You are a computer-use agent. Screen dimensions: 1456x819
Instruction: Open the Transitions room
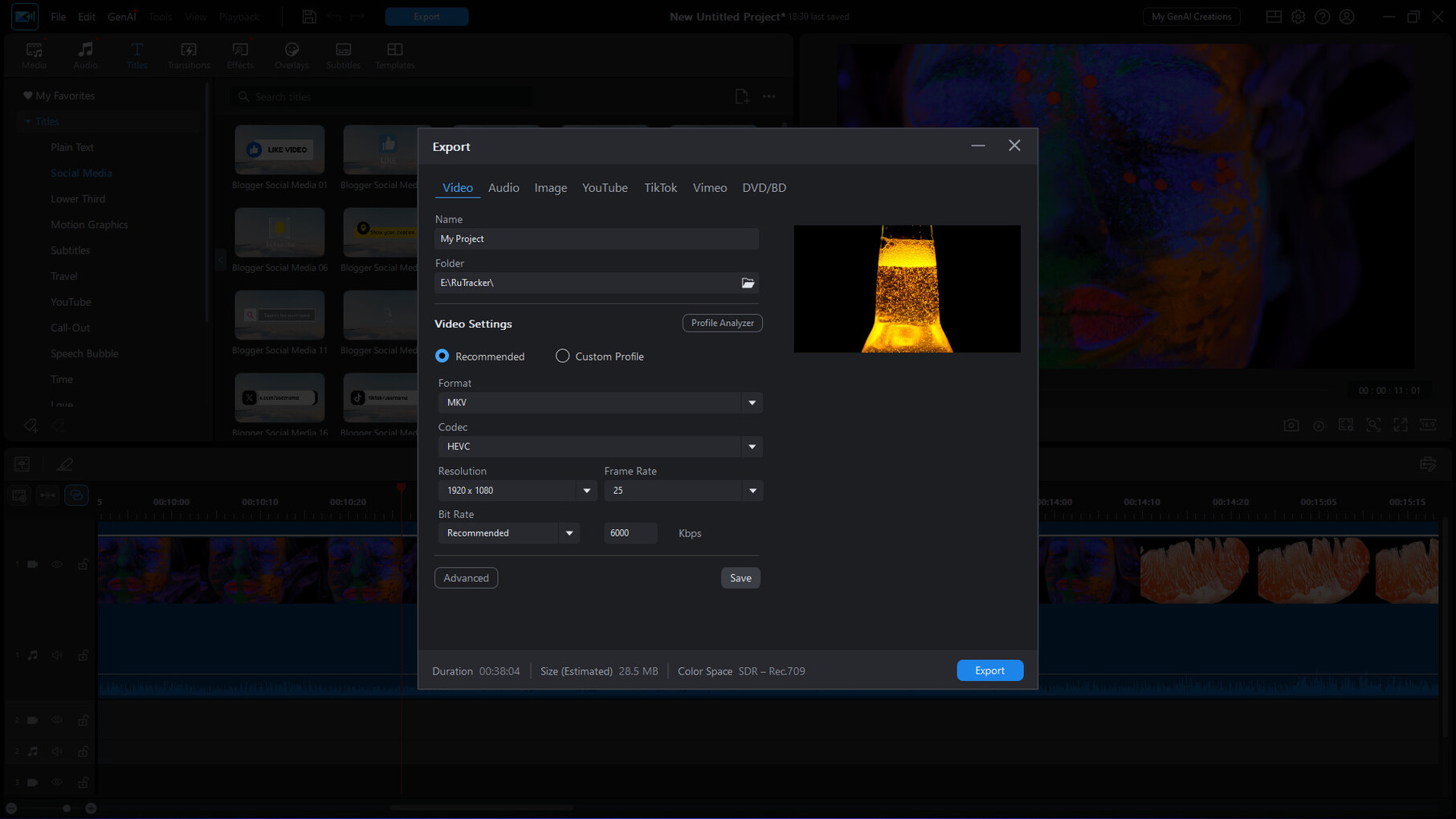[189, 55]
